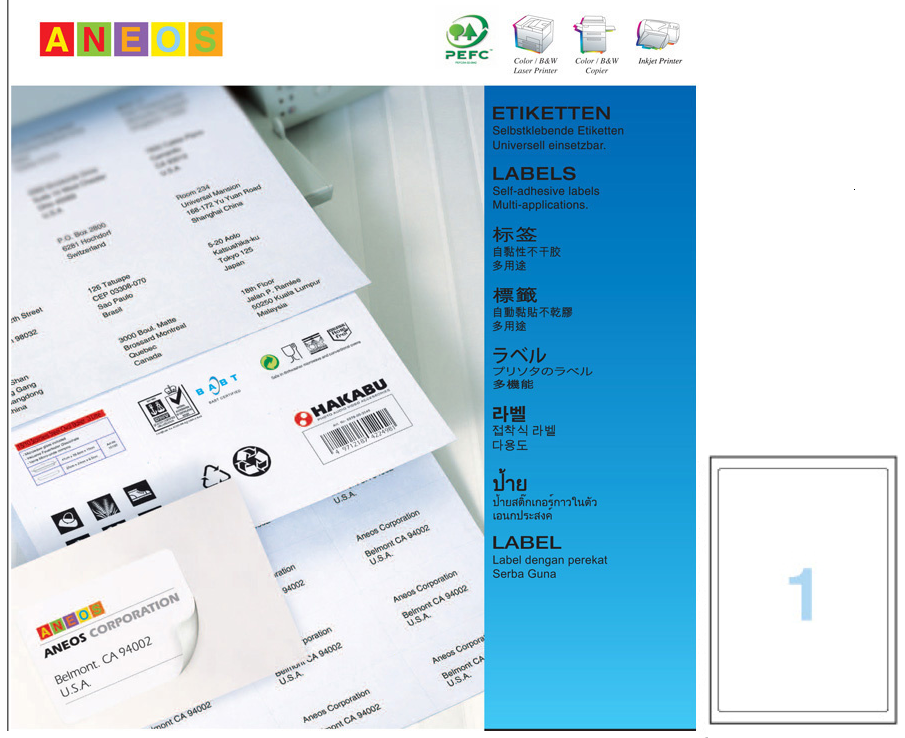Click 'ANEOS CORPORATION' on the peeling label
This screenshot has height=738, width=905.
point(112,625)
